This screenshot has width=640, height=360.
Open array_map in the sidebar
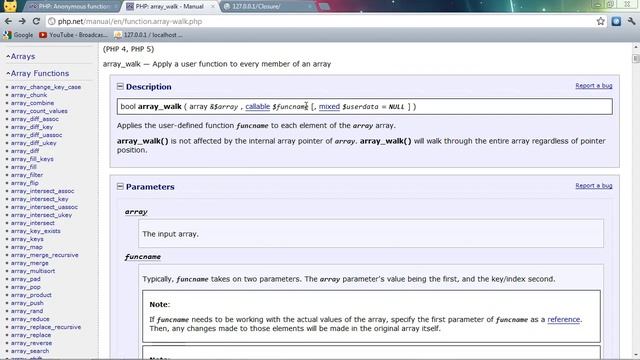click(27, 247)
